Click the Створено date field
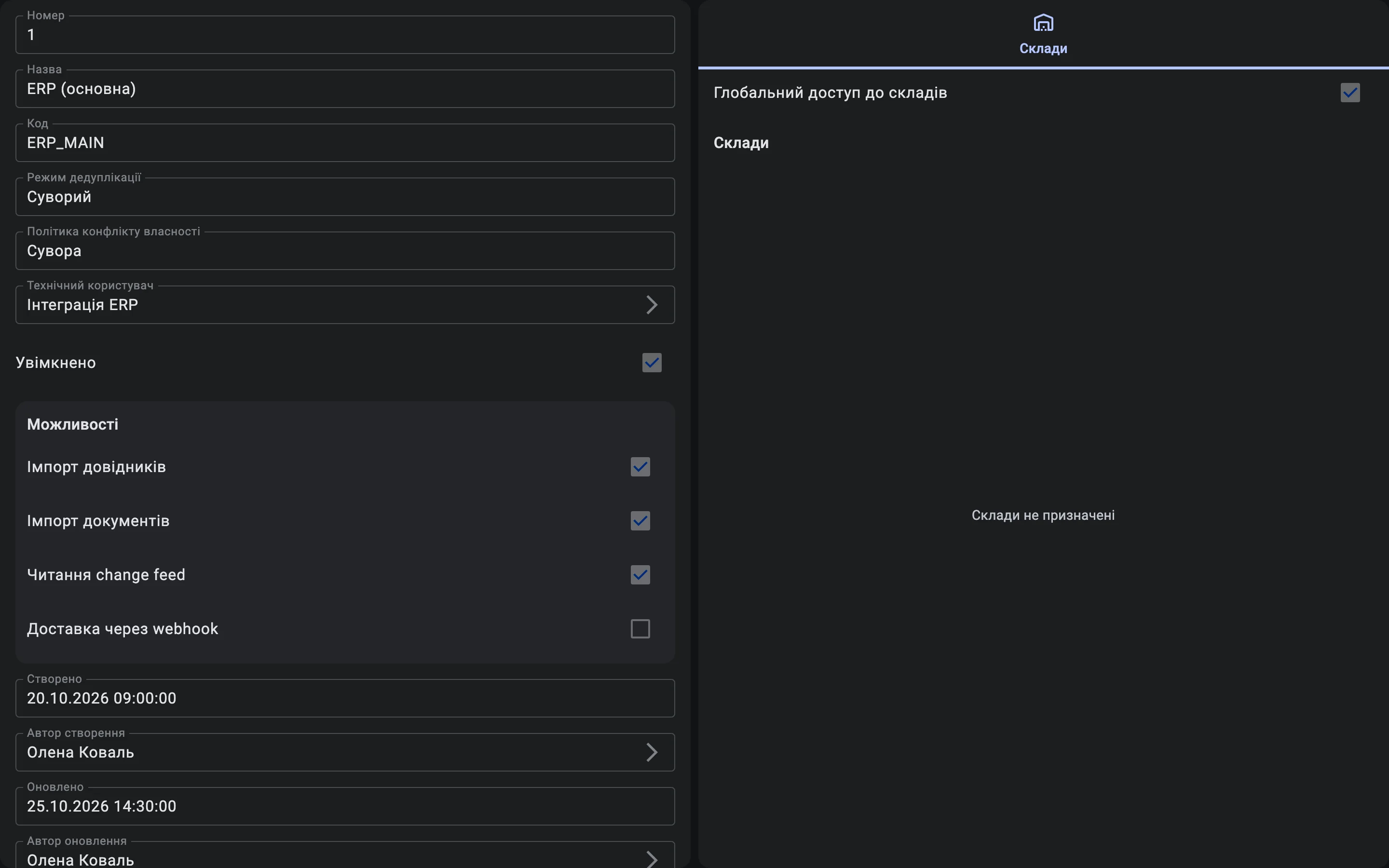Viewport: 1389px width, 868px height. 345,698
